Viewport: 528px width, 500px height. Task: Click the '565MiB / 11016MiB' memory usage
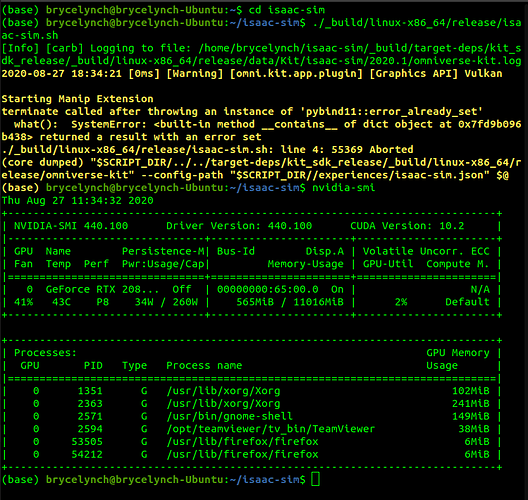click(290, 302)
